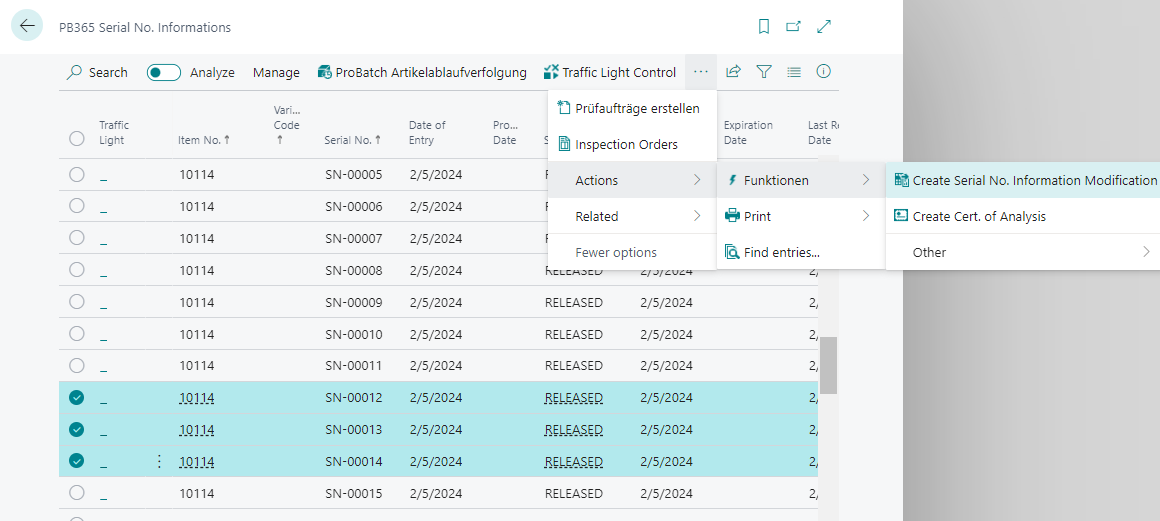Click Date of Entry in SN-00015 row
This screenshot has height=521, width=1160.
(x=436, y=494)
